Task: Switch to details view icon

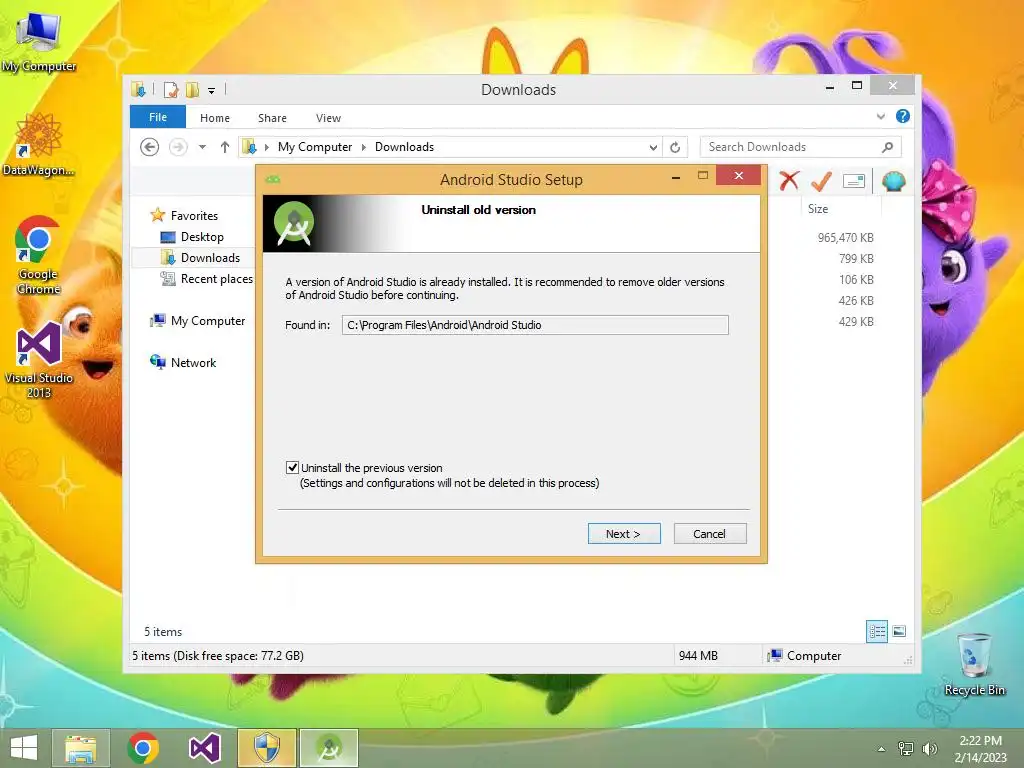Action: (876, 632)
